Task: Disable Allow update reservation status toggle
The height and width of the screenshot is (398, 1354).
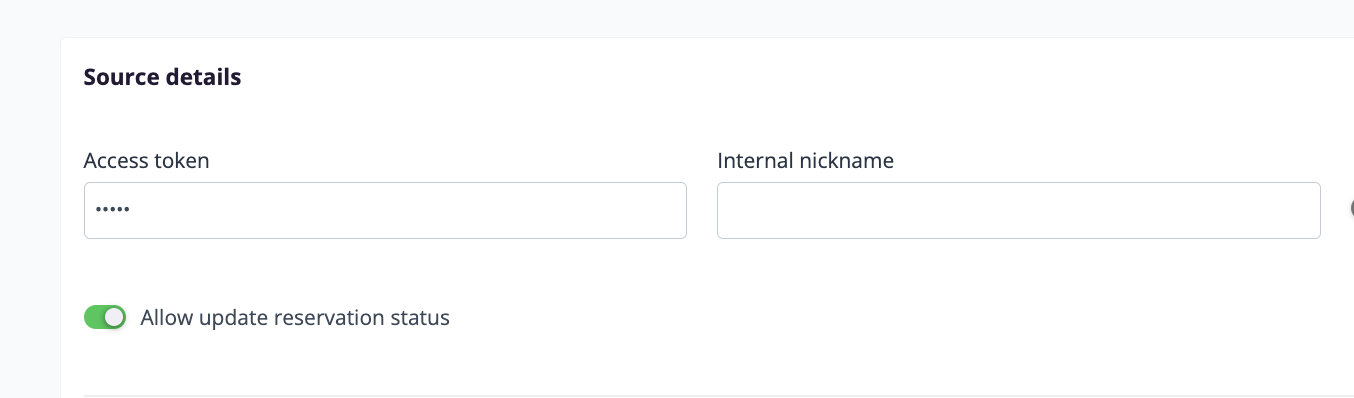Action: point(105,317)
